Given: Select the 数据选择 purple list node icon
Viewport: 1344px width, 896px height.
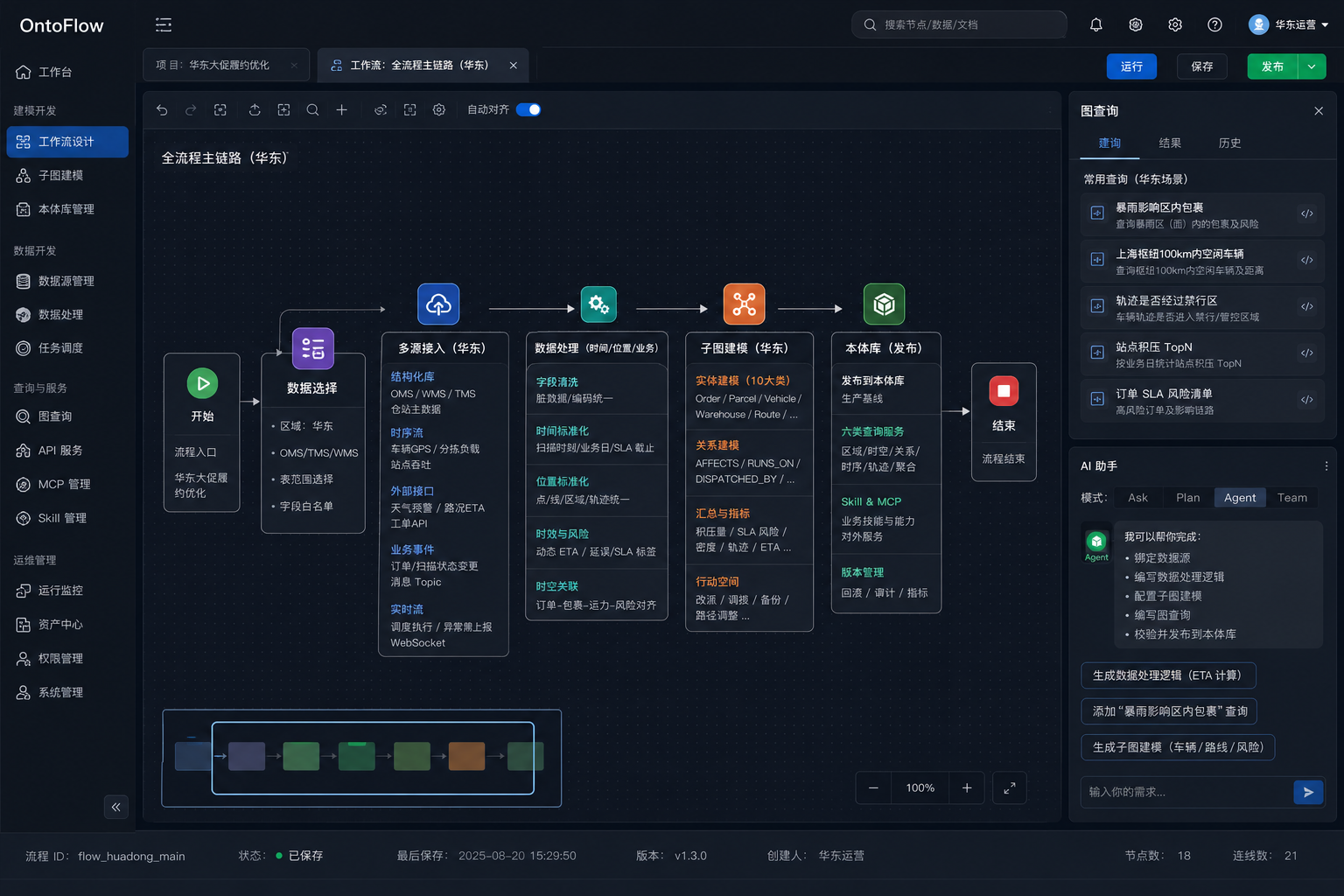Looking at the screenshot, I should pos(312,349).
